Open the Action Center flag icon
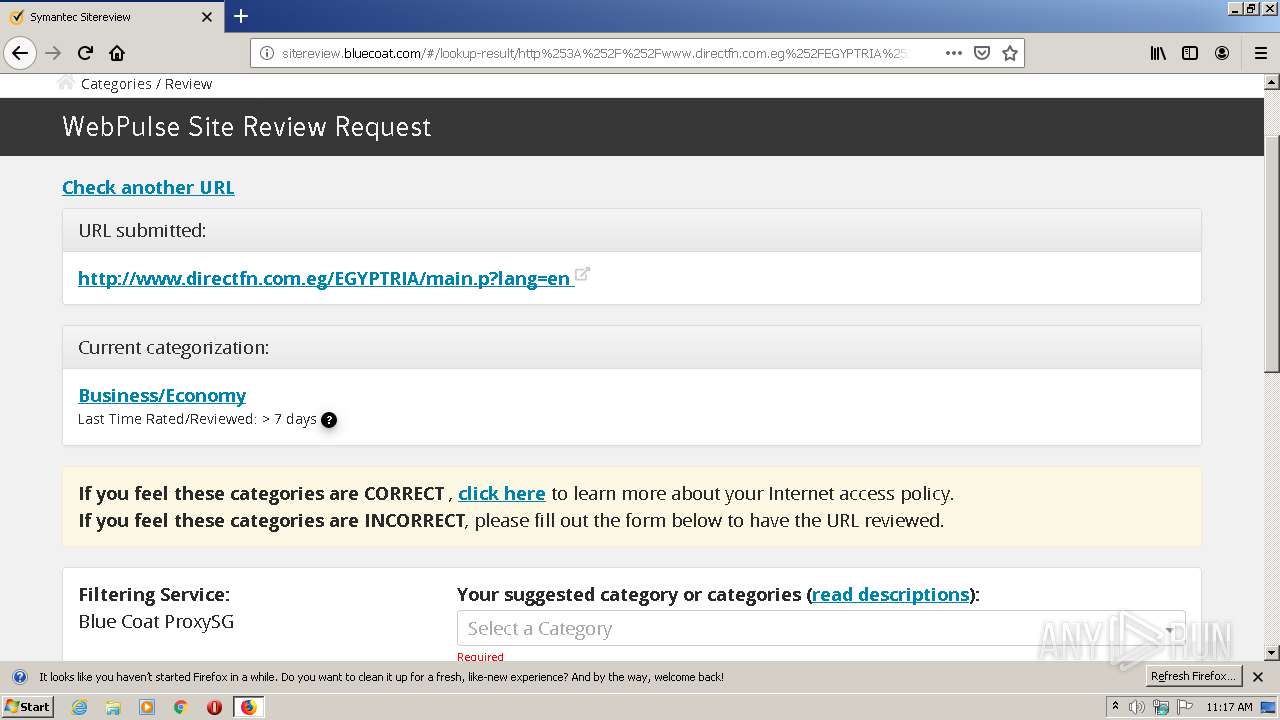1280x720 pixels. click(1184, 707)
